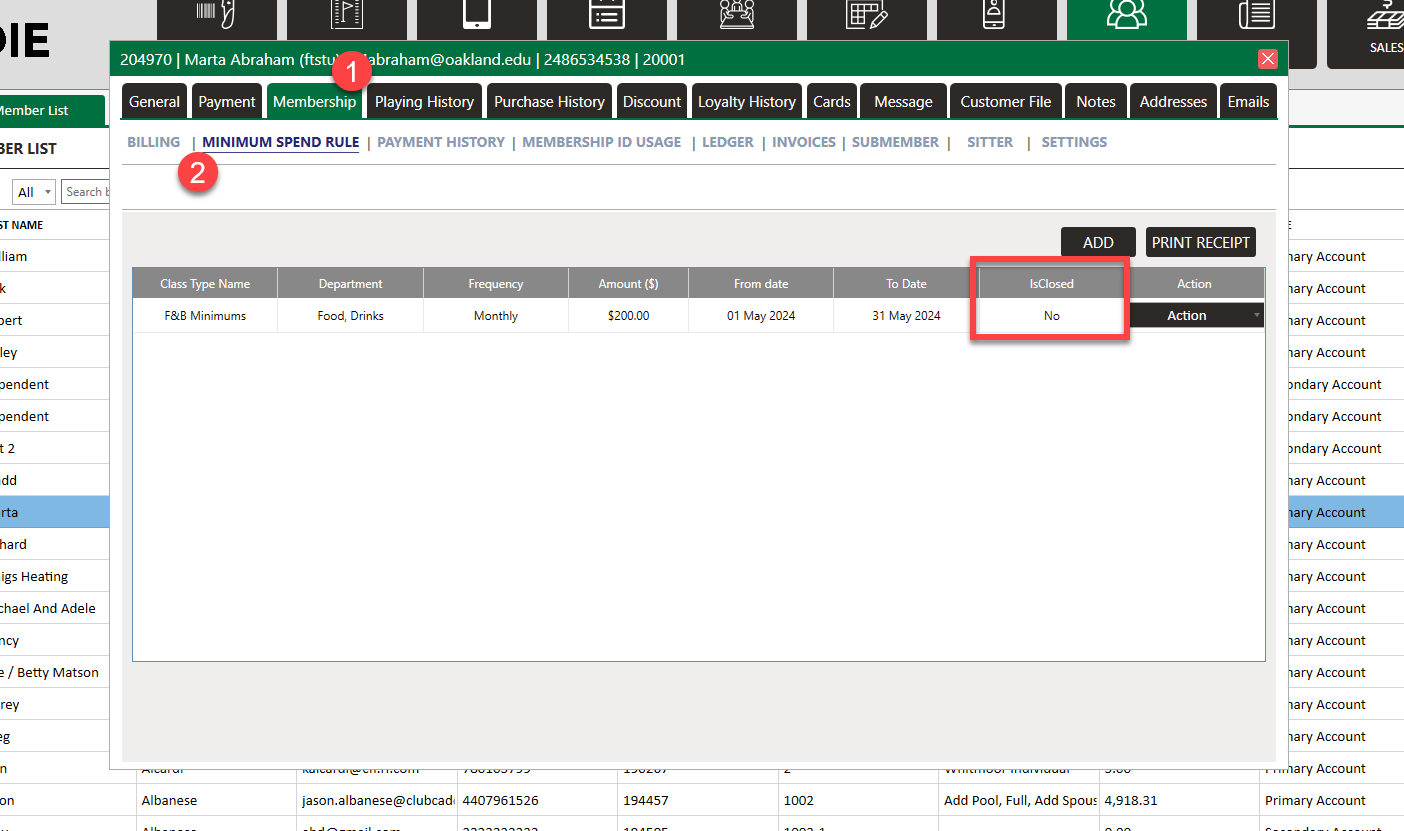Open the Ledger sub-section
Viewport: 1404px width, 831px height.
pos(727,143)
